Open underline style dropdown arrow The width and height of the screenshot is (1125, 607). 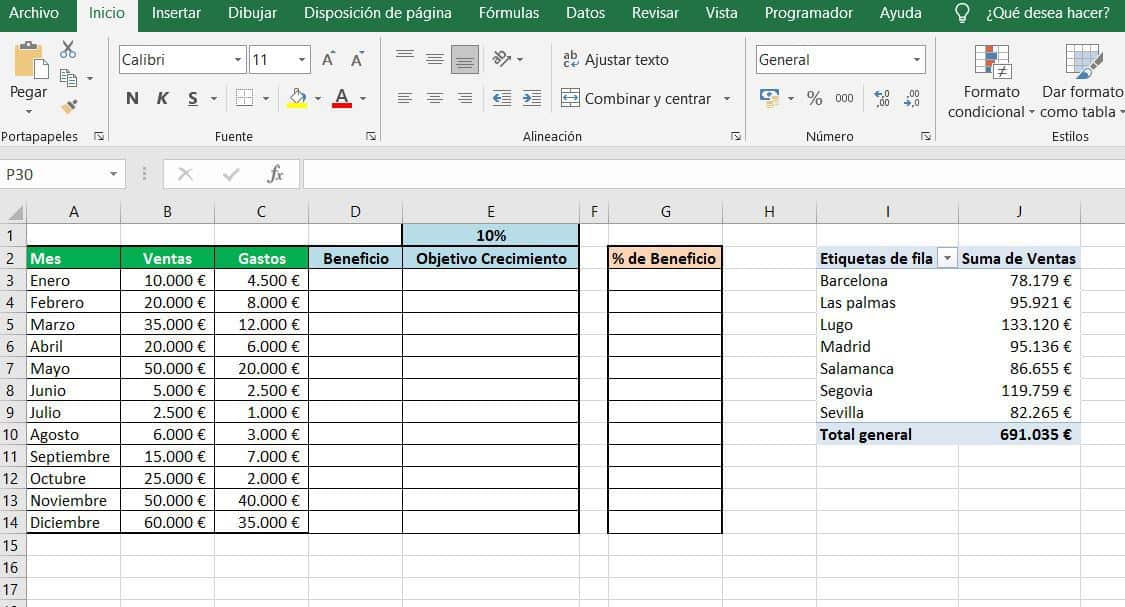point(214,98)
